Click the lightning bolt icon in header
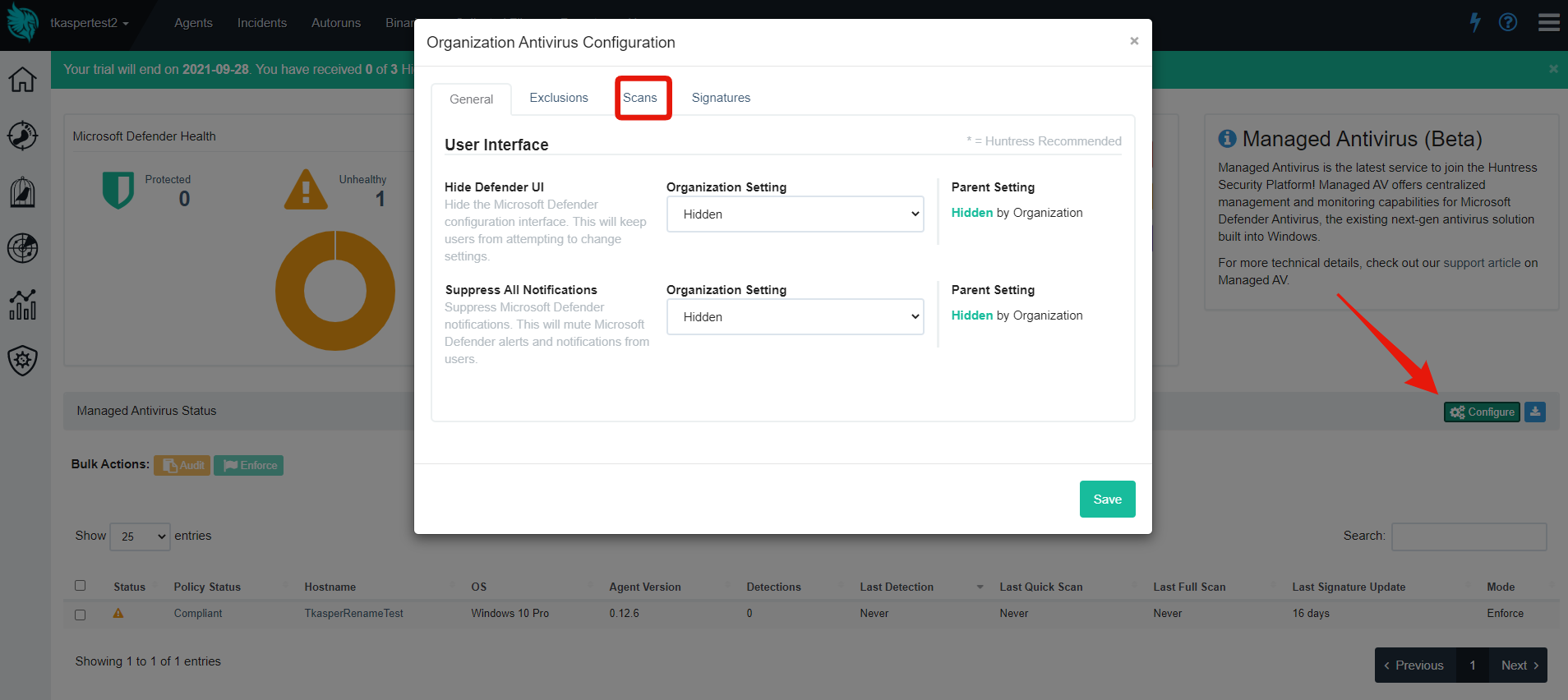 point(1475,22)
